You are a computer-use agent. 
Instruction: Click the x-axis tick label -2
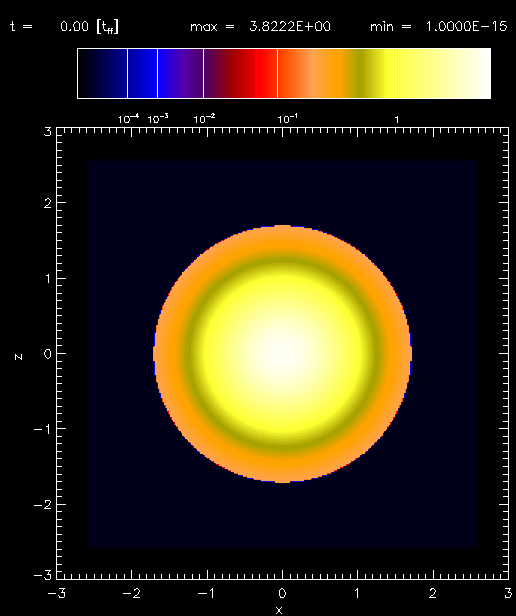click(x=132, y=593)
